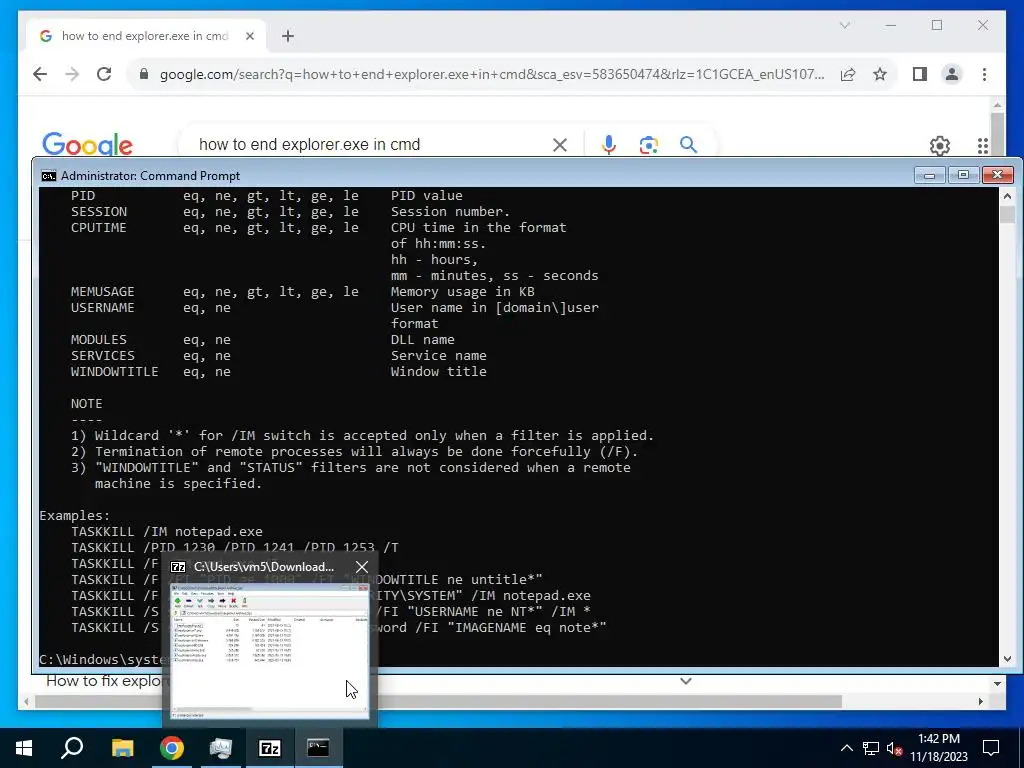
Task: Bookmark this page with the star icon
Action: click(880, 74)
